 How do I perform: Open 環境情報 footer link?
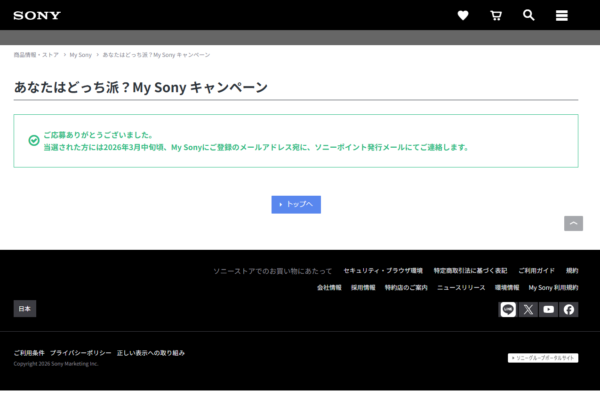coord(507,287)
